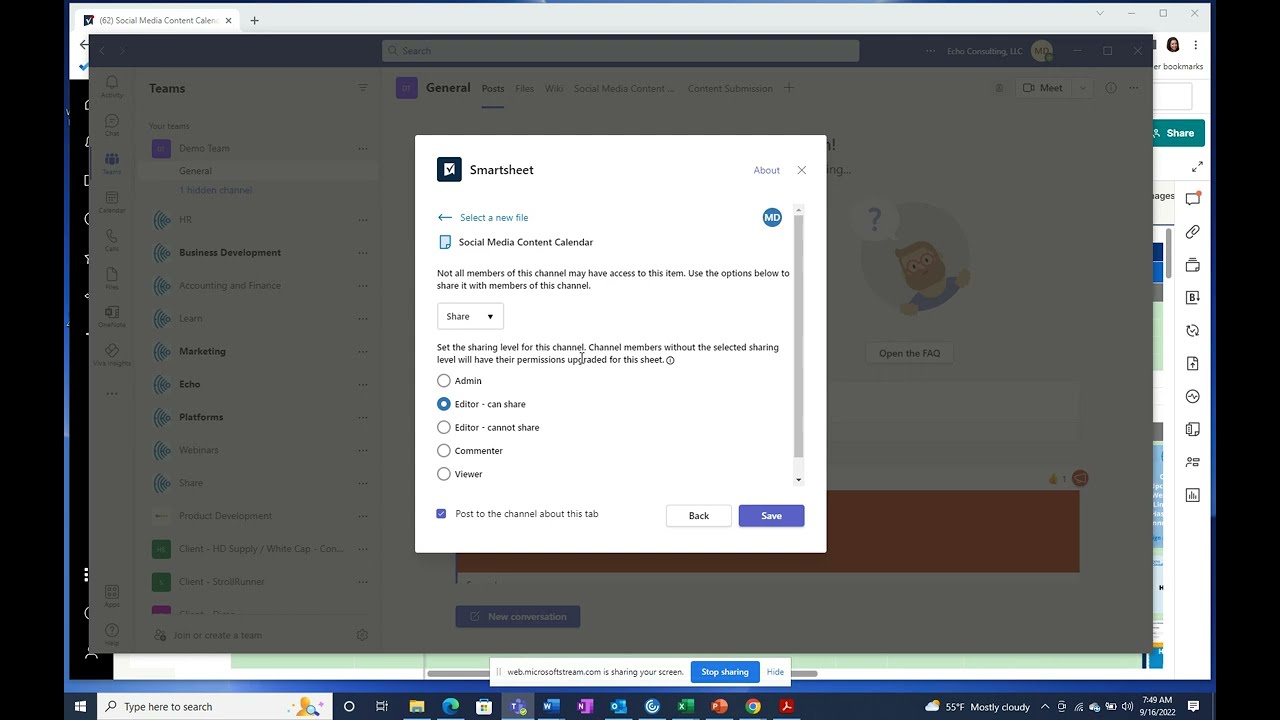Open Smartsheet Attachments paperclip icon

(x=1192, y=232)
